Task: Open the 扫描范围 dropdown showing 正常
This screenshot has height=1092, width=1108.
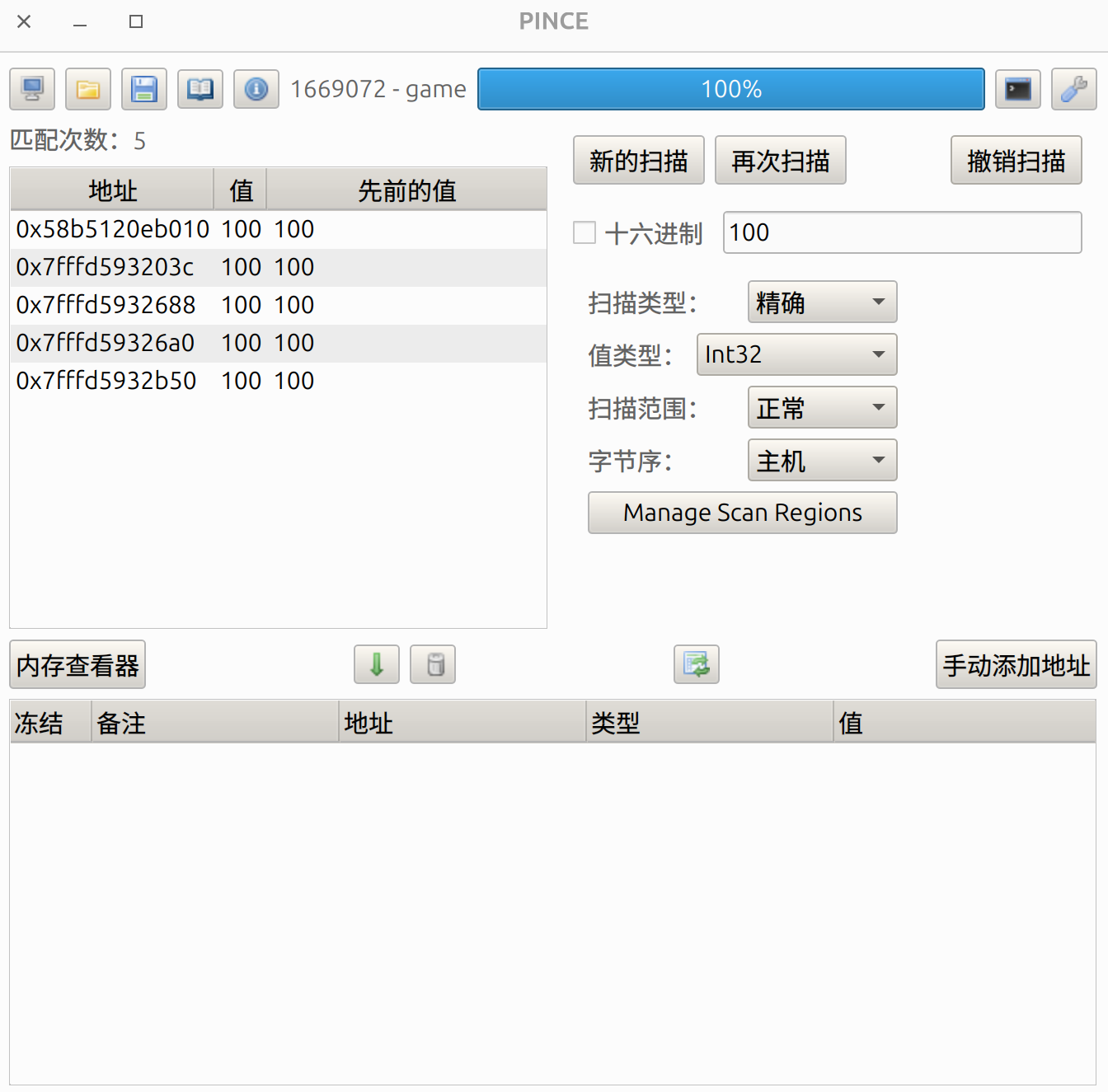Action: pyautogui.click(x=822, y=408)
